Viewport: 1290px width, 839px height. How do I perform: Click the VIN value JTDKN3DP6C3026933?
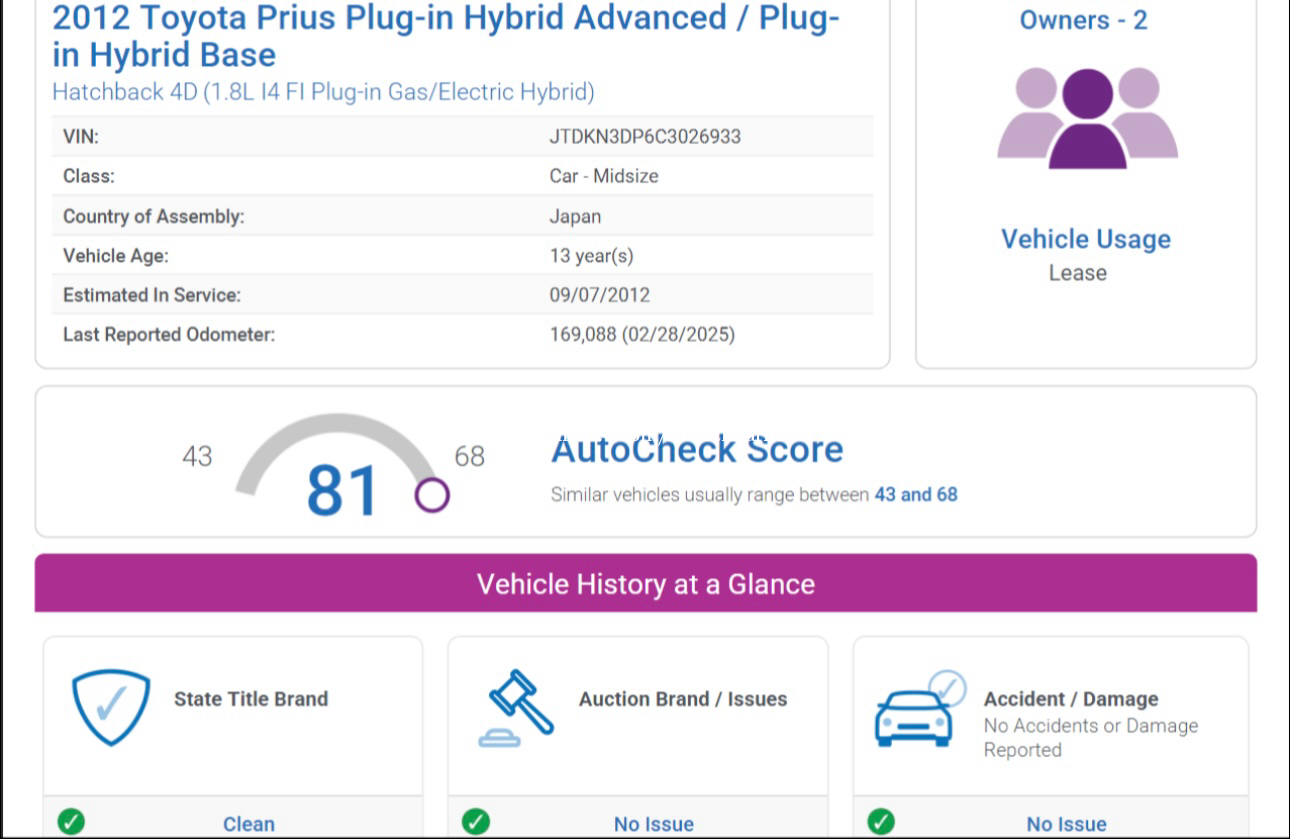pos(645,137)
